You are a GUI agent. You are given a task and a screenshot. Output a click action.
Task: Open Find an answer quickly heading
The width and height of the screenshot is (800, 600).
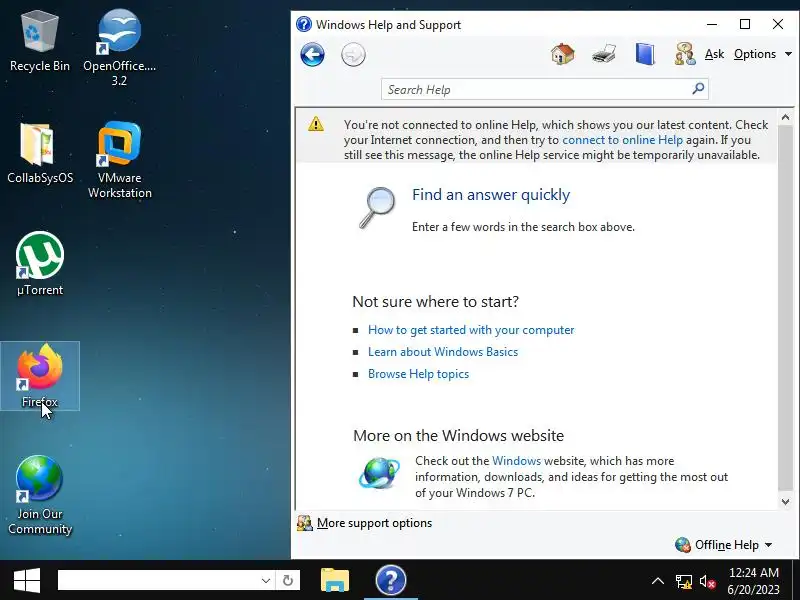[491, 194]
